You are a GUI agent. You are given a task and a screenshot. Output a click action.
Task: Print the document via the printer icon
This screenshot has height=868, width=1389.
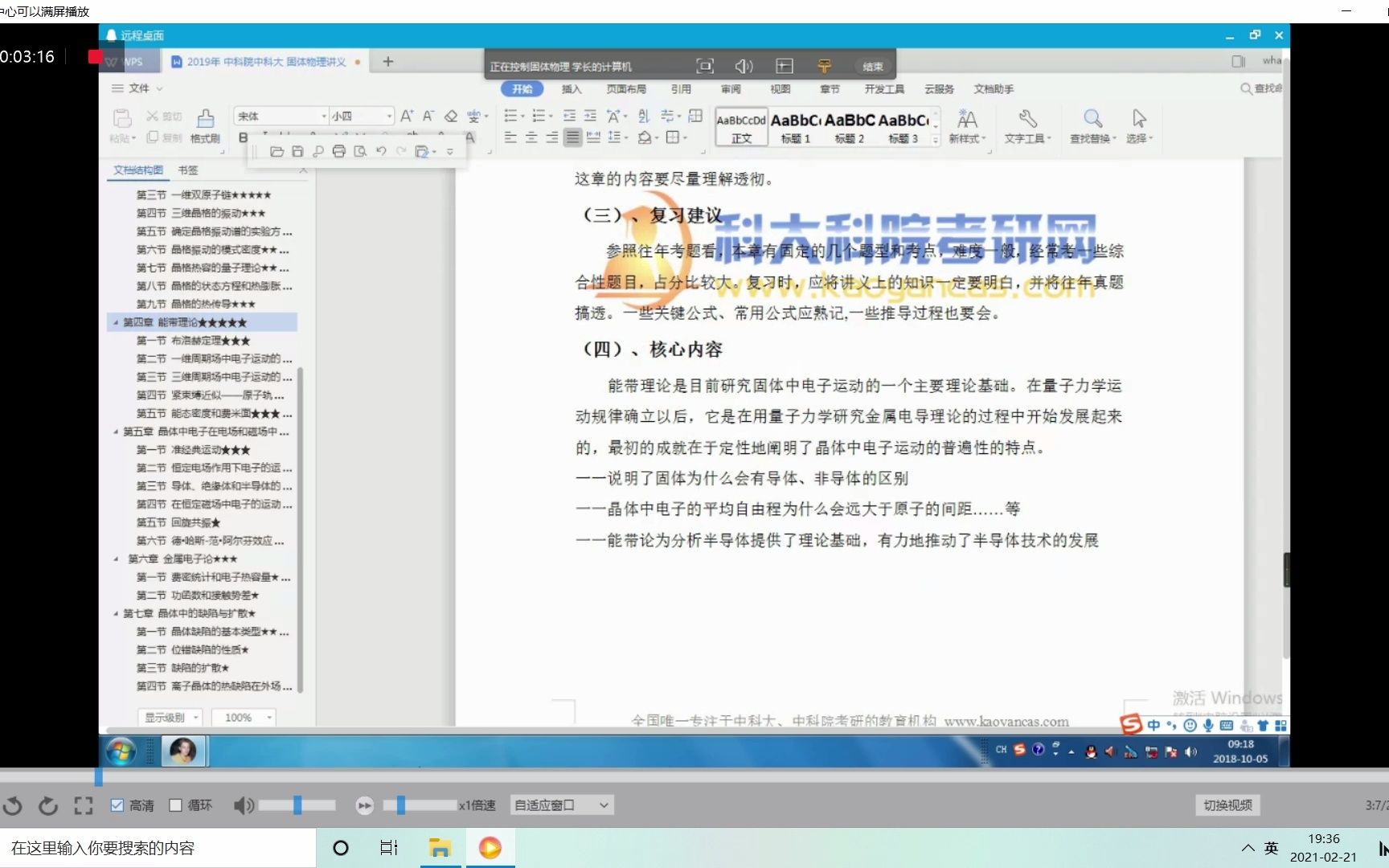(339, 151)
